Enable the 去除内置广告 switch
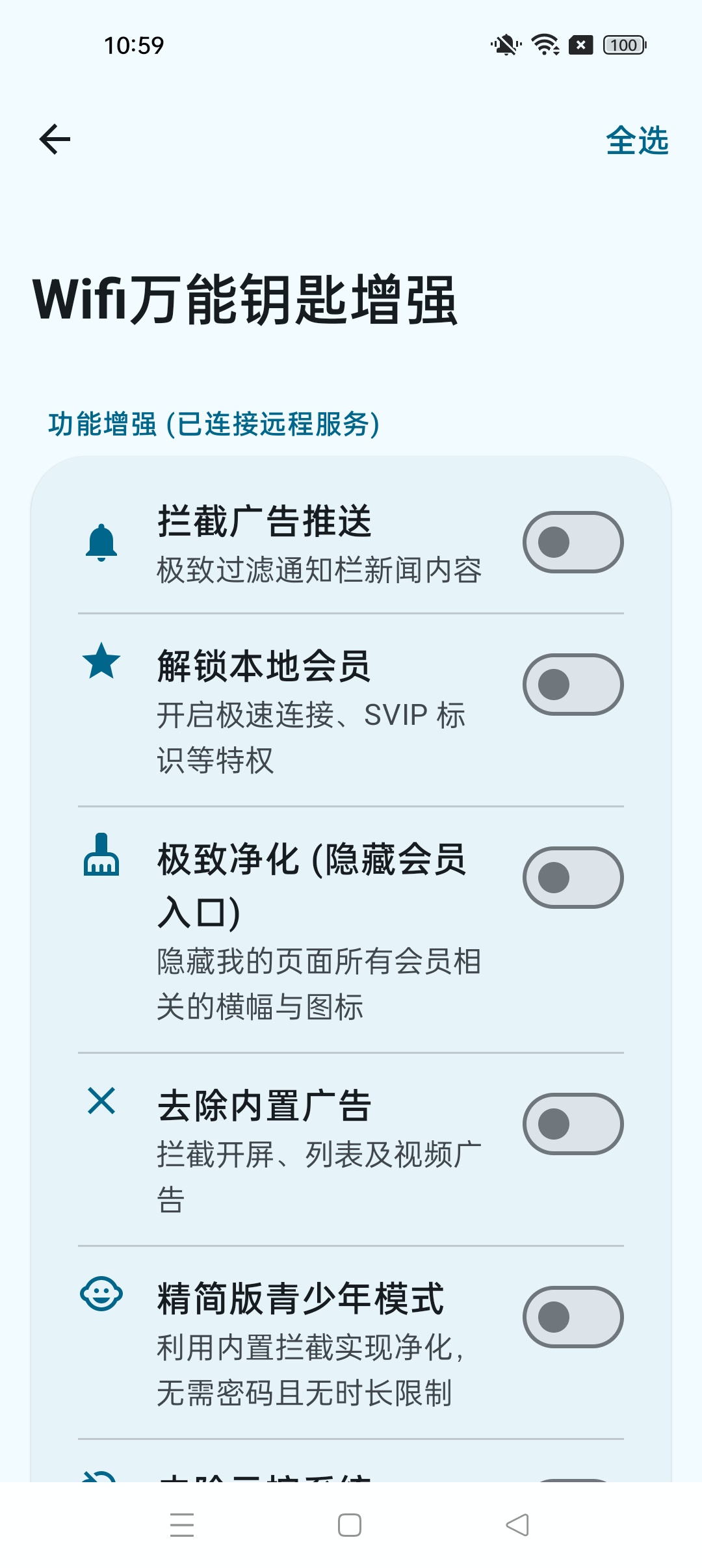 [573, 1124]
